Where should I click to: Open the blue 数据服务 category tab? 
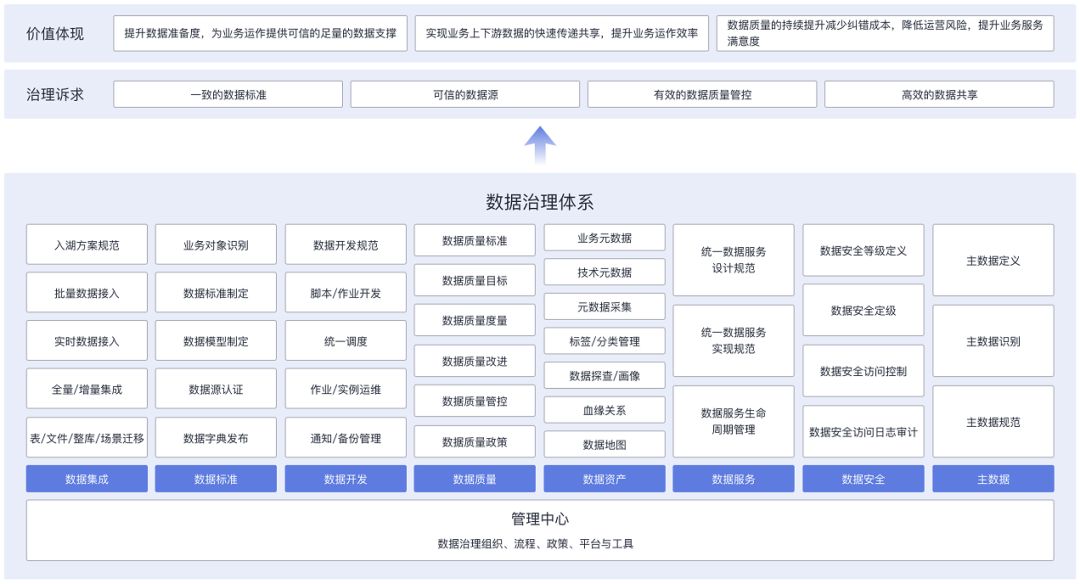point(734,479)
